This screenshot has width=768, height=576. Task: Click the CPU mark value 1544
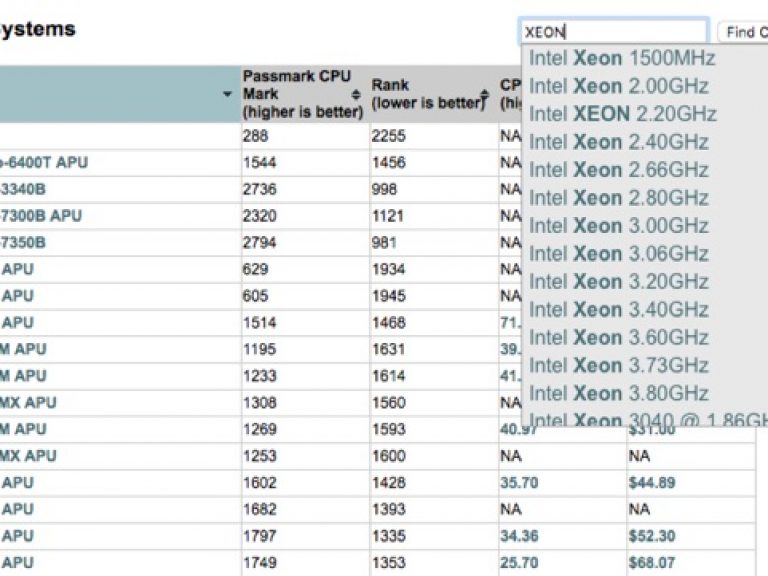pyautogui.click(x=260, y=163)
